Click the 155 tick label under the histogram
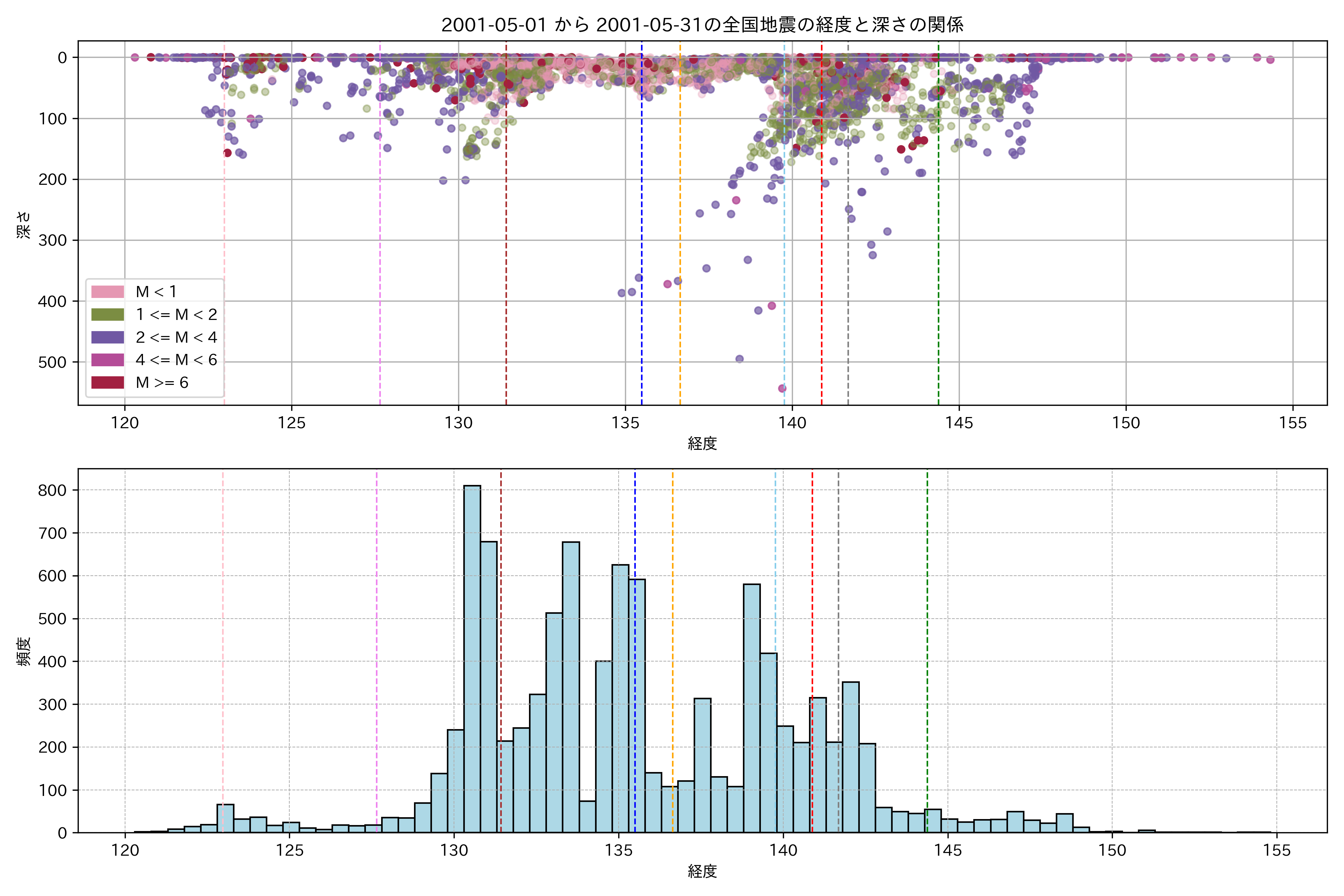The height and width of the screenshot is (896, 1344). (1276, 850)
